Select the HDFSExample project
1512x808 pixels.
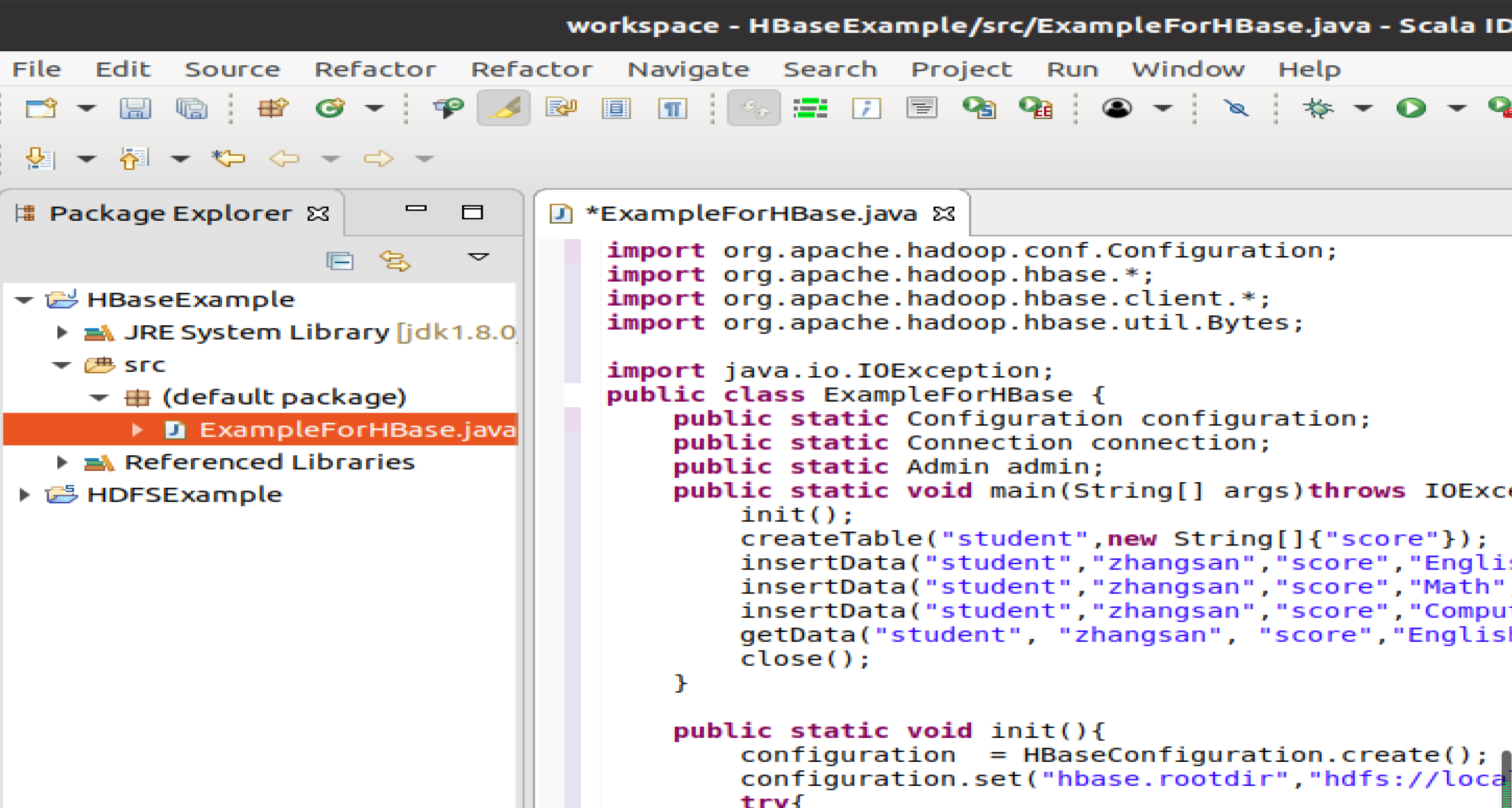pyautogui.click(x=184, y=495)
